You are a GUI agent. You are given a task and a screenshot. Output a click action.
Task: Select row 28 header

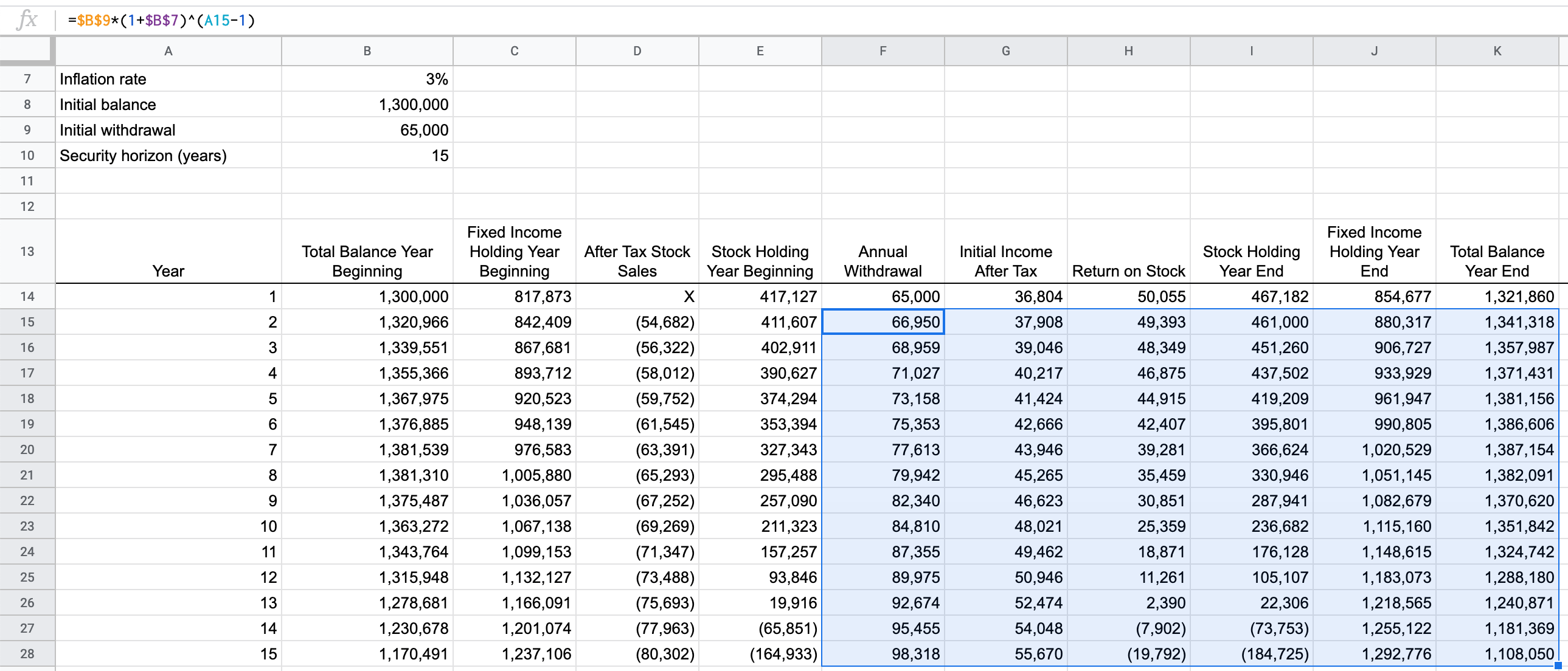pyautogui.click(x=27, y=654)
